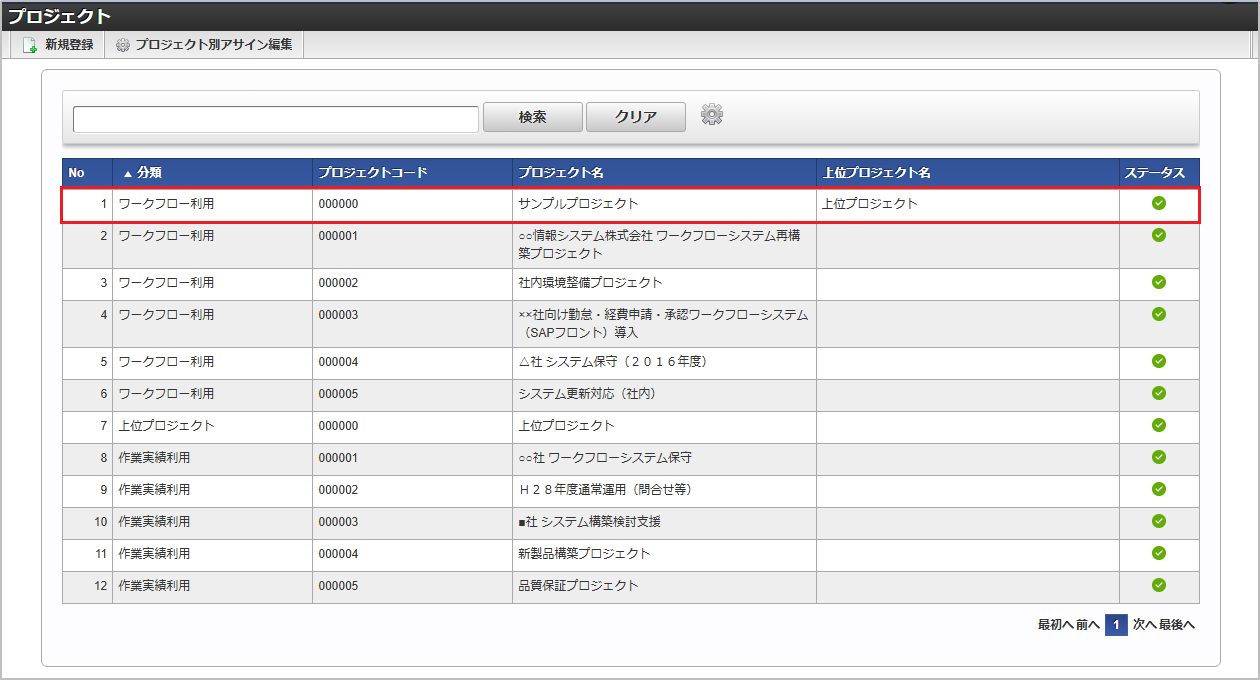Focus the project search text field

point(275,119)
